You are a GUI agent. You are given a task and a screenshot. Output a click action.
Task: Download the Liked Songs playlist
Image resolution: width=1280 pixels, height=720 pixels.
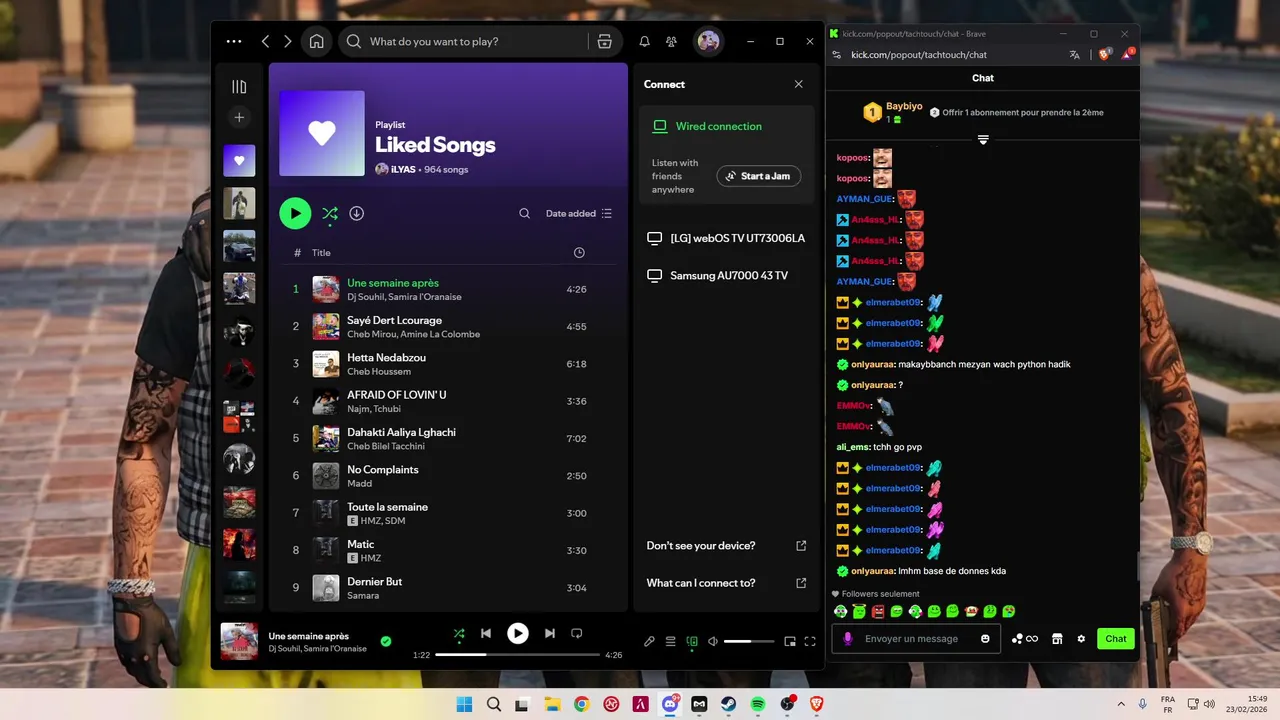(357, 213)
